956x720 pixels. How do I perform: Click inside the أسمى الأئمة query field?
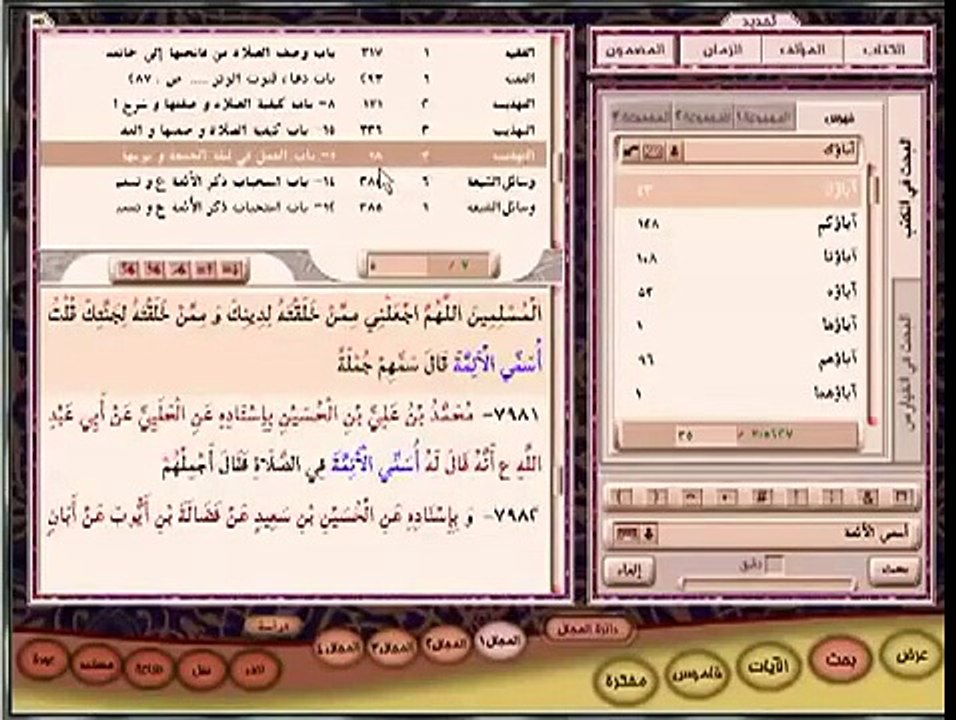pos(787,534)
